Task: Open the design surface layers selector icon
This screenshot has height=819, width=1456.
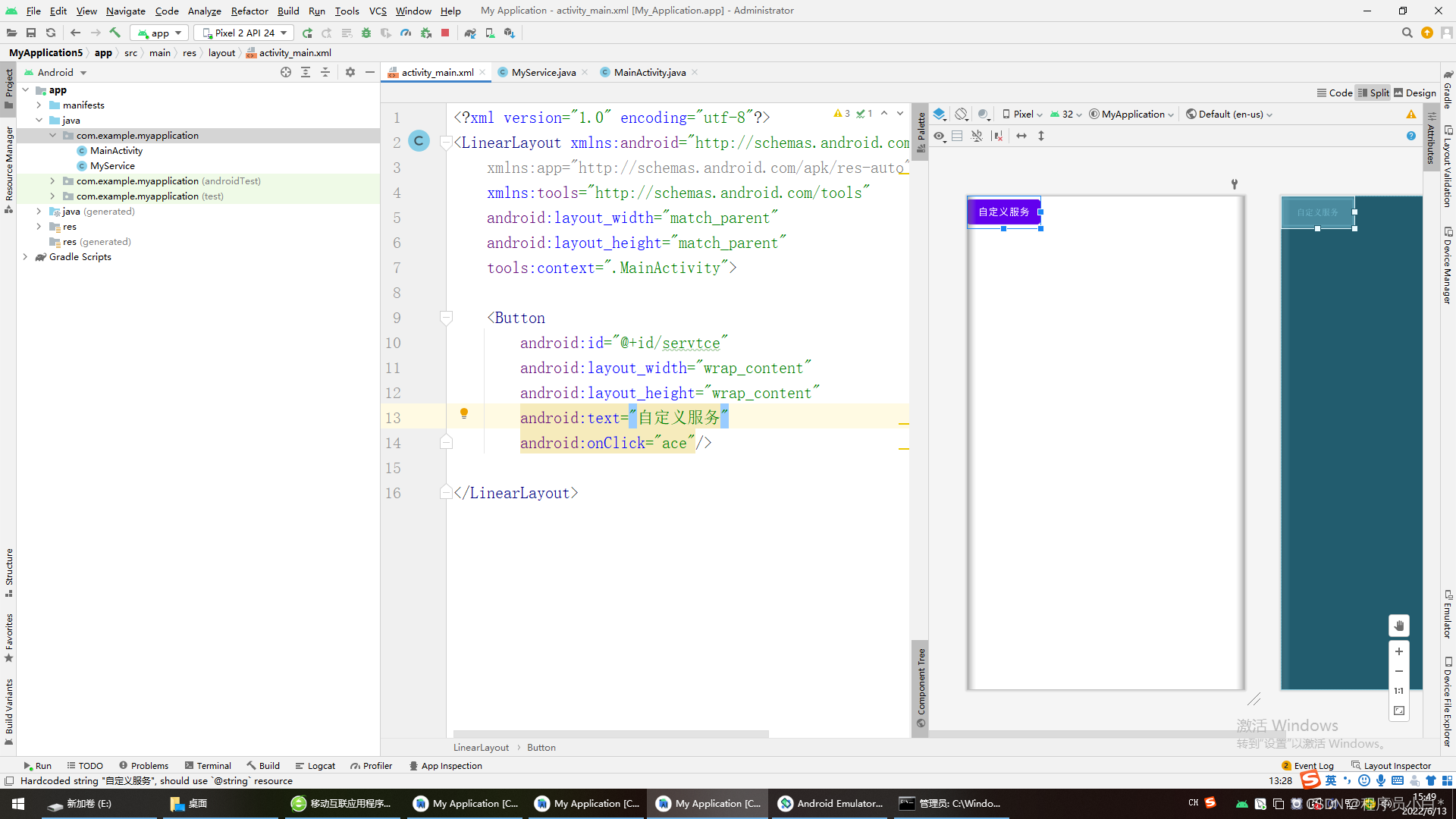Action: [x=940, y=115]
